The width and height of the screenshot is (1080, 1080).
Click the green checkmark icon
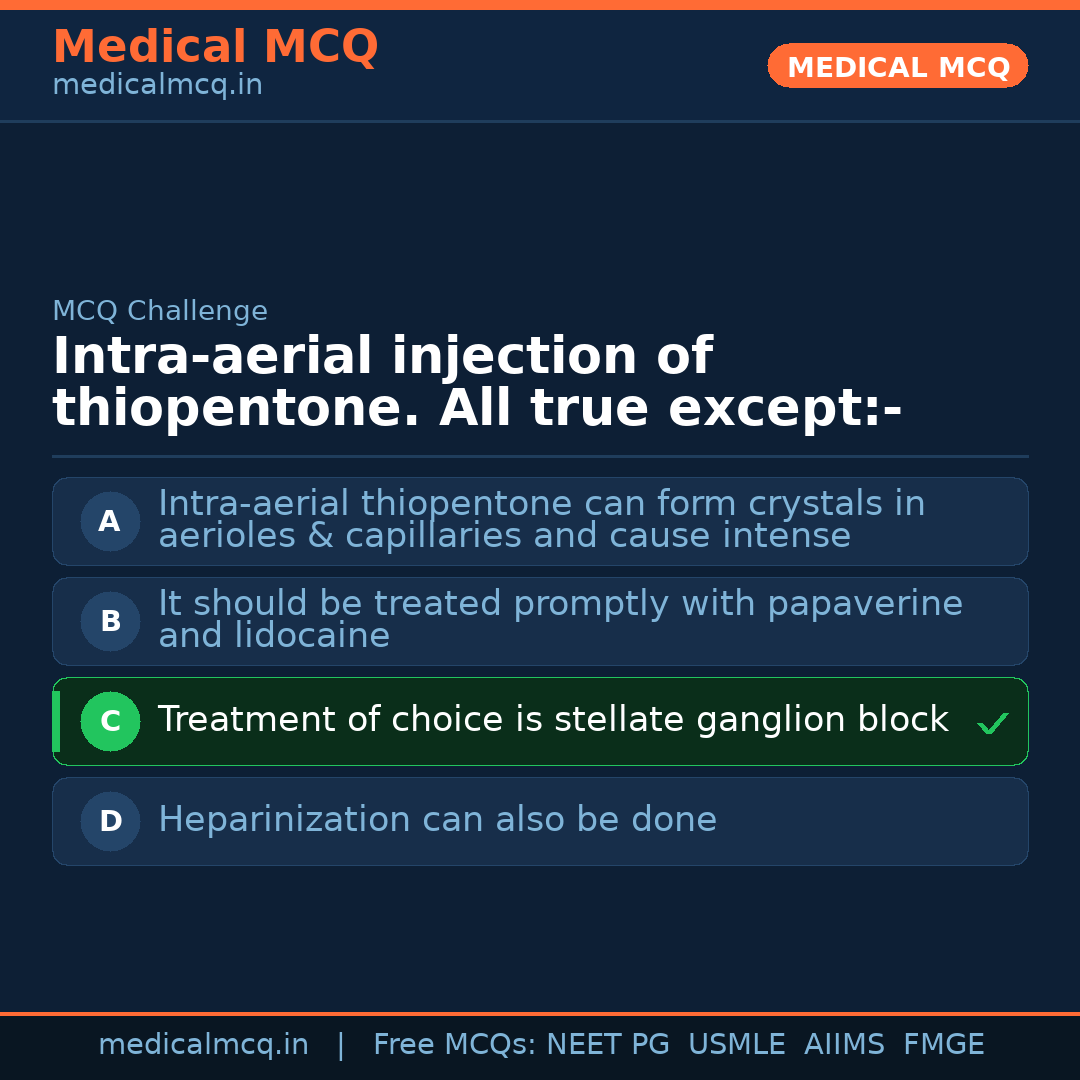pos(992,723)
